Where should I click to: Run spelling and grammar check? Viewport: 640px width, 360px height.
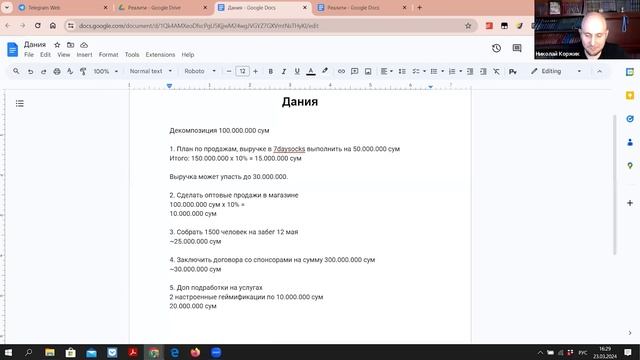70,71
